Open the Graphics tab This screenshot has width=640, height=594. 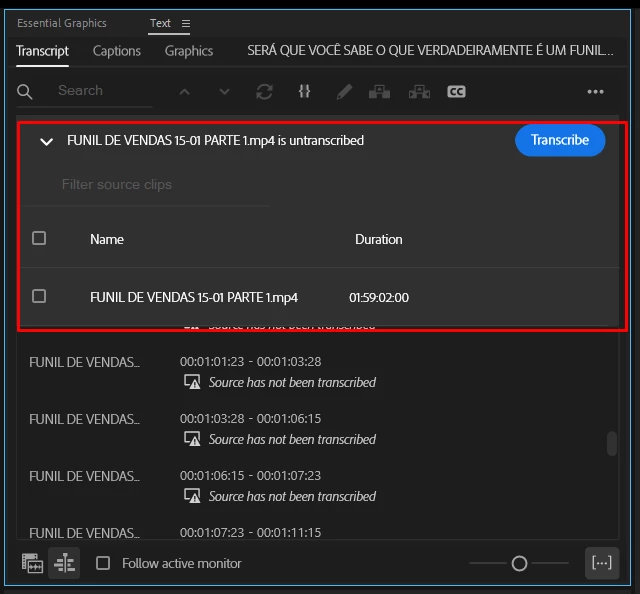click(189, 51)
